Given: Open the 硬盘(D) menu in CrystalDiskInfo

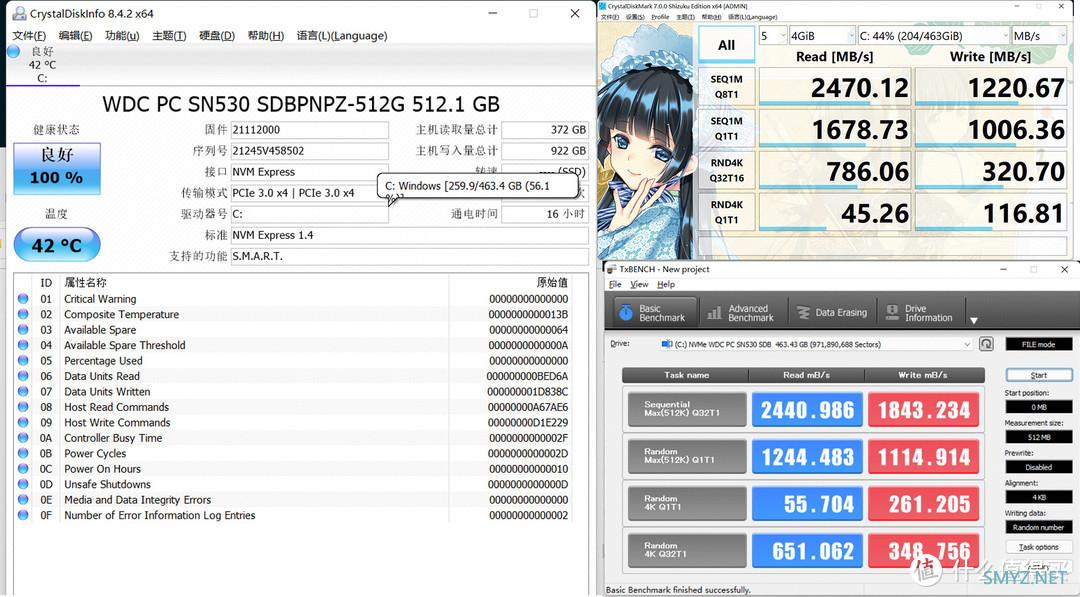Looking at the screenshot, I should (x=217, y=36).
